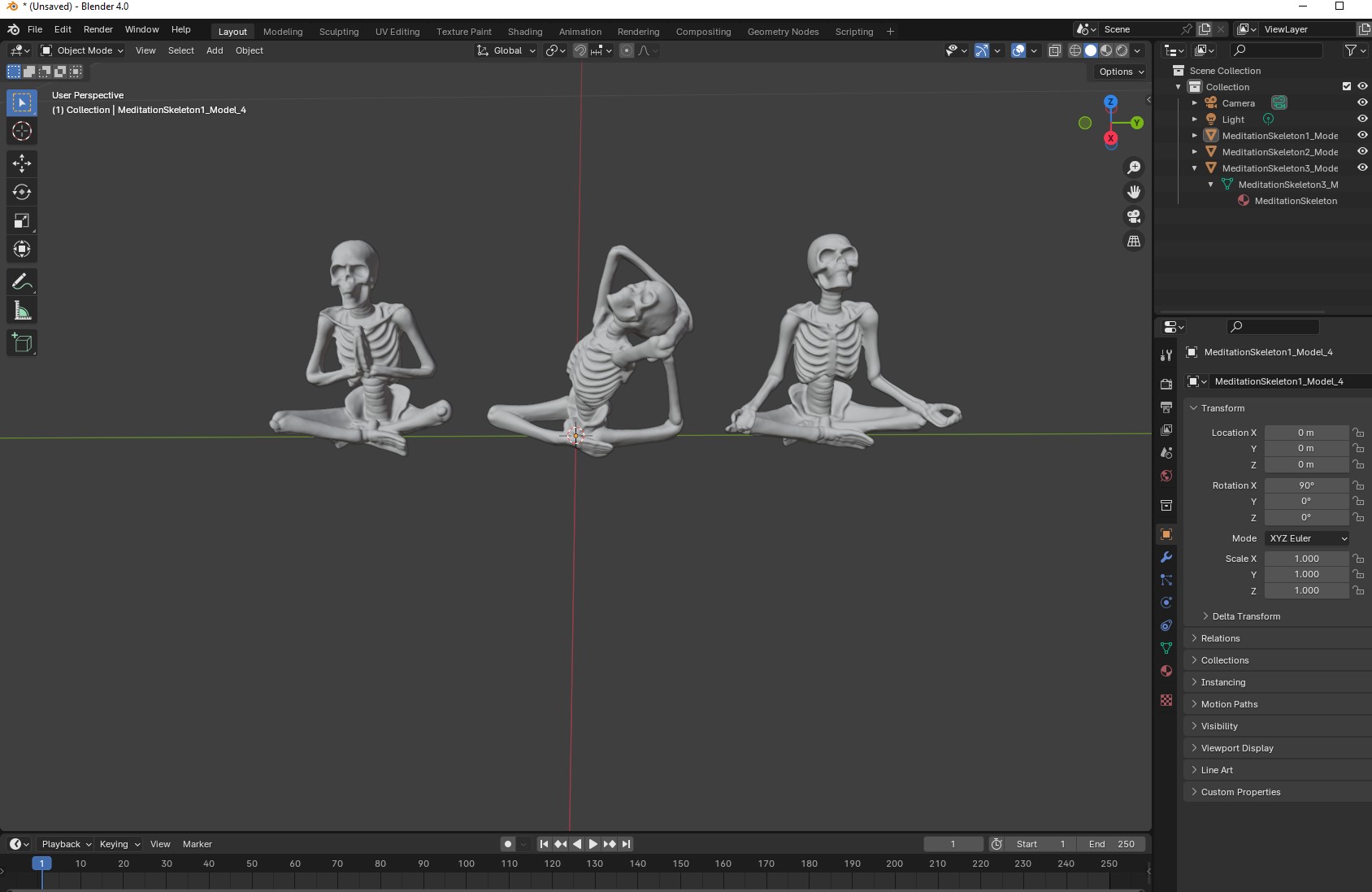
Task: Select the Scale tool
Action: [x=22, y=220]
